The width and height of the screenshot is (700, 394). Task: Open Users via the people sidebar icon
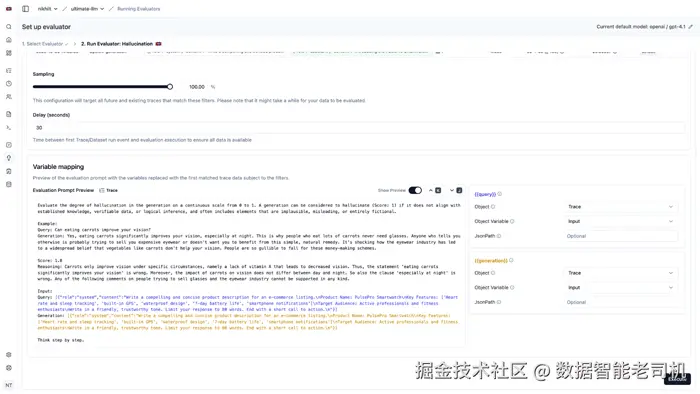(x=8, y=96)
